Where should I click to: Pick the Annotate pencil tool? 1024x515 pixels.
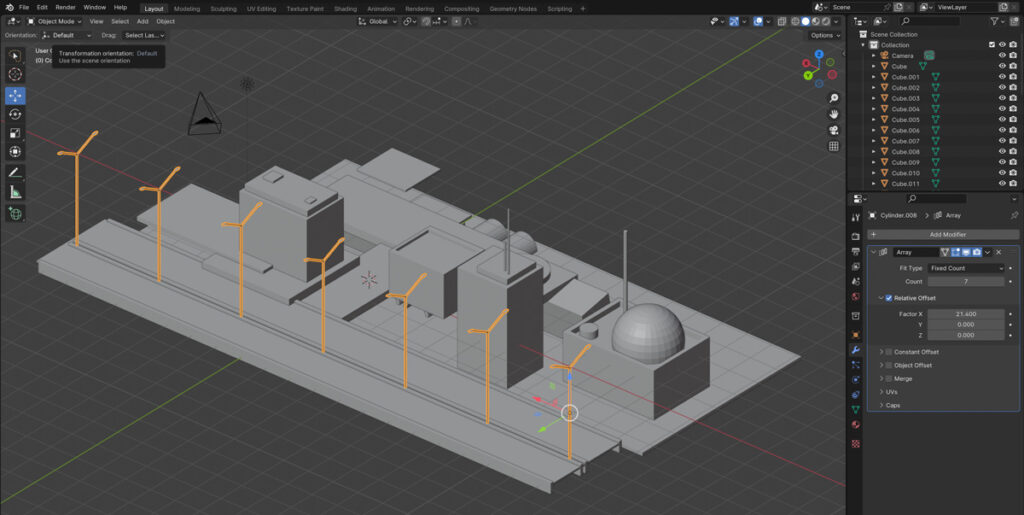pyautogui.click(x=15, y=173)
